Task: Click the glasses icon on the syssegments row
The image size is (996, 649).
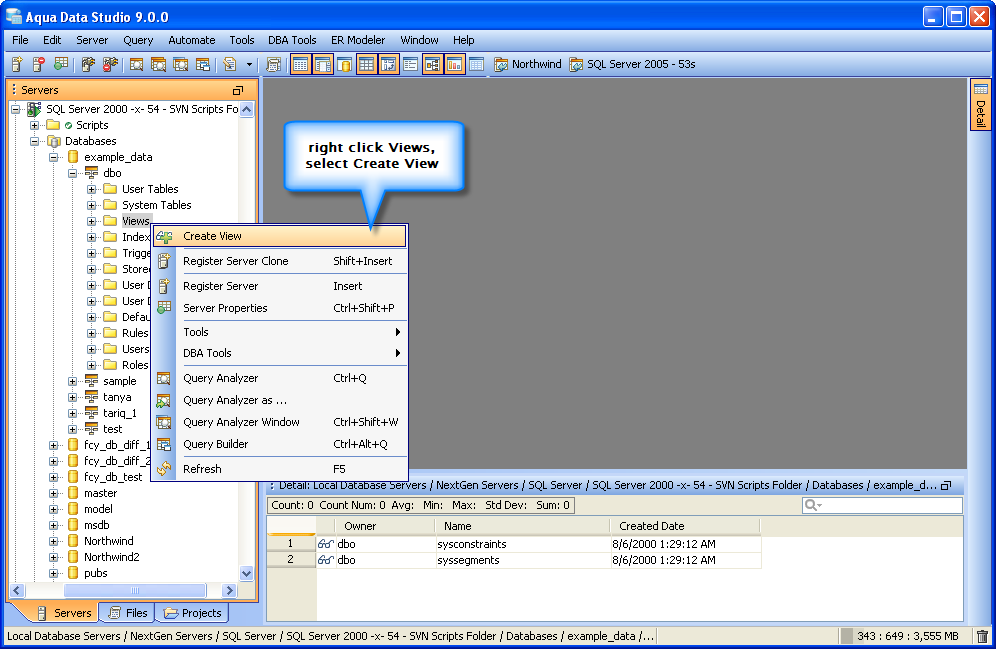Action: 326,560
